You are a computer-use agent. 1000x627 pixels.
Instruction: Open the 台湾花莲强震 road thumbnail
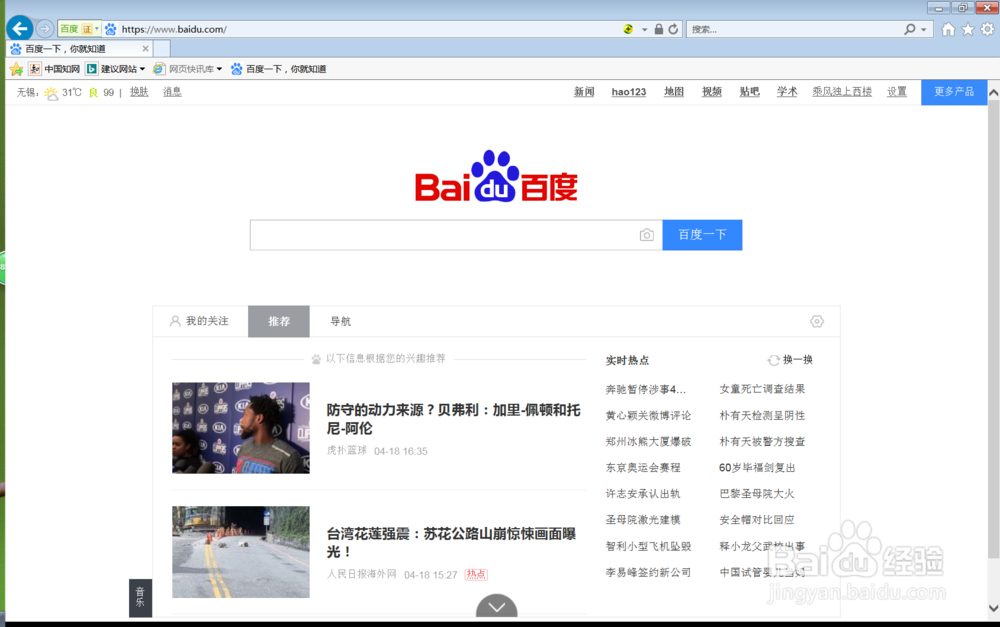pyautogui.click(x=240, y=552)
